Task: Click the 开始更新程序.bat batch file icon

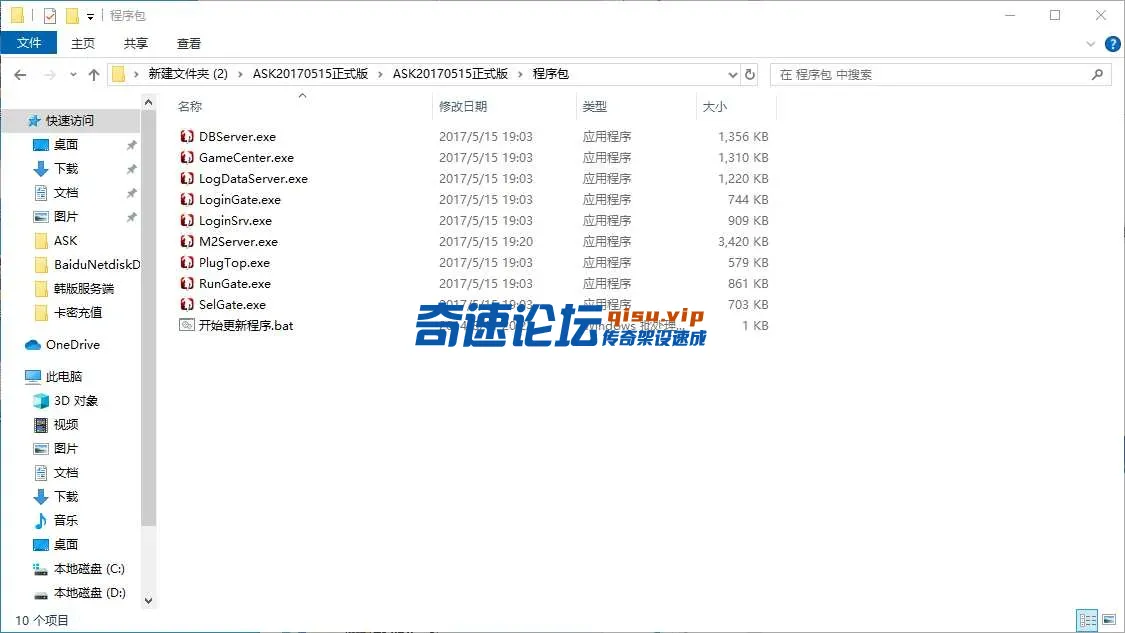Action: [187, 325]
